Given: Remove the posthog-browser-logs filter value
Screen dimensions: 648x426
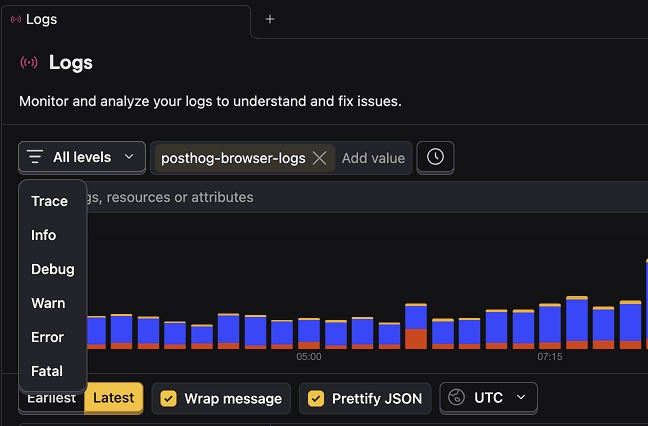Looking at the screenshot, I should click(x=319, y=158).
